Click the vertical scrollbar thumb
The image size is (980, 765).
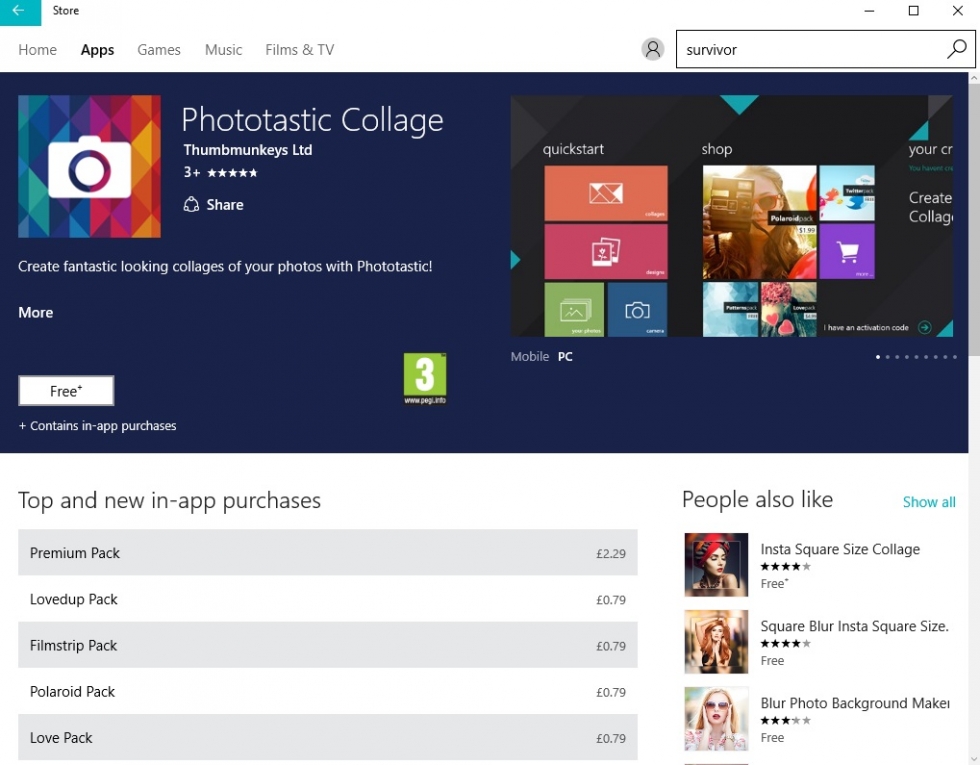[974, 219]
